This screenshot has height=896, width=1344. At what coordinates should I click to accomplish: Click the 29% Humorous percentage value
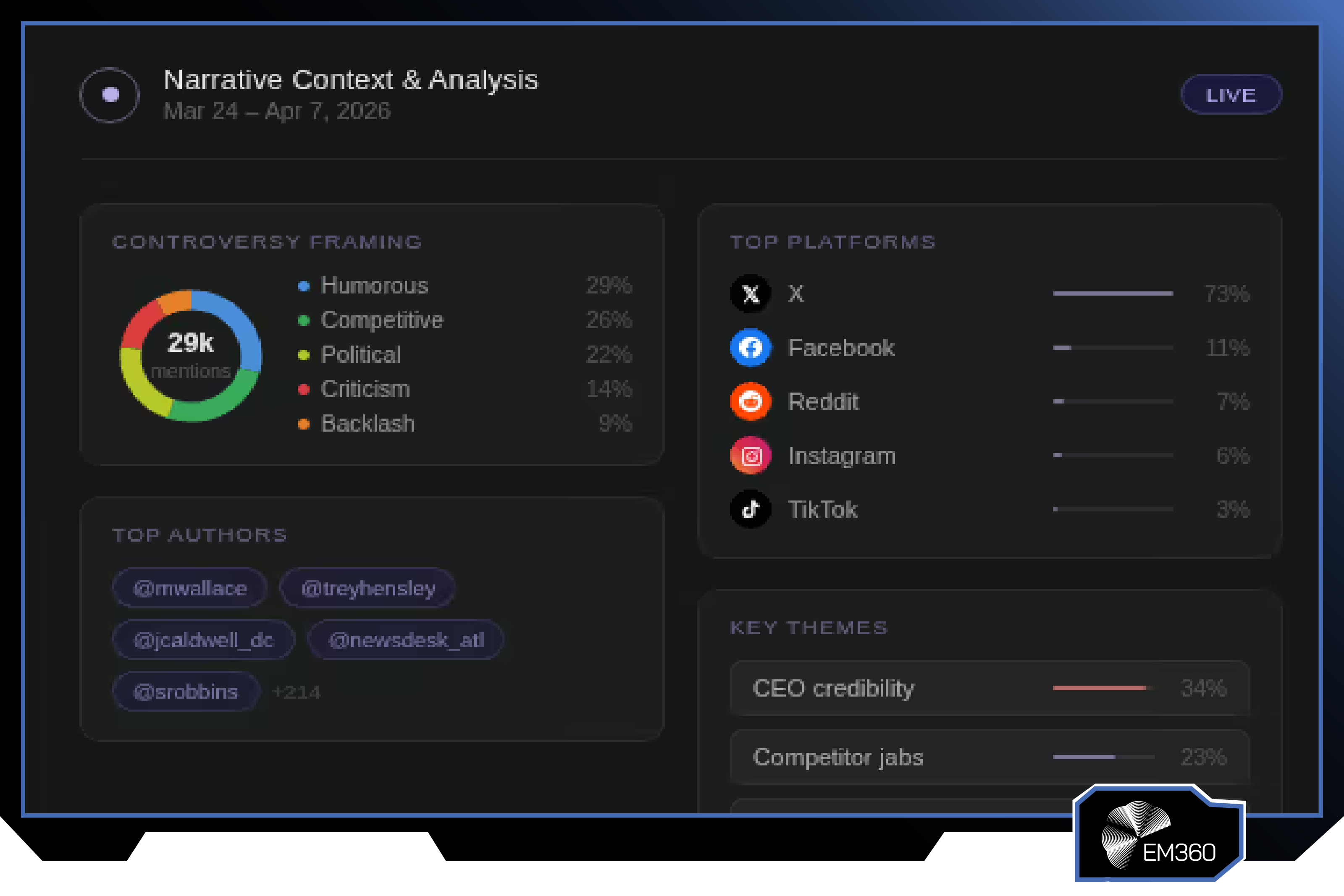point(609,286)
